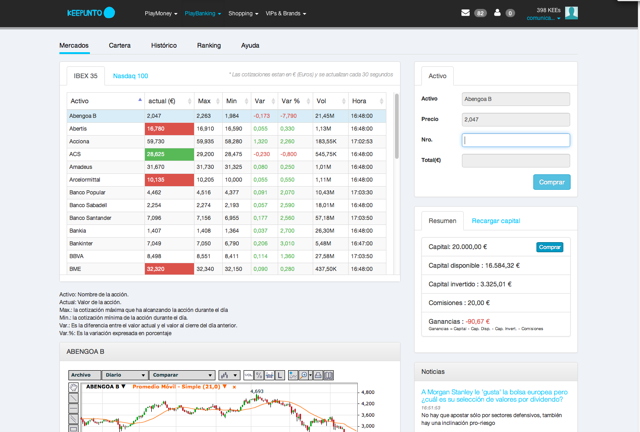The height and width of the screenshot is (432, 640).
Task: Select the horizontal line chart tool
Action: click(73, 408)
